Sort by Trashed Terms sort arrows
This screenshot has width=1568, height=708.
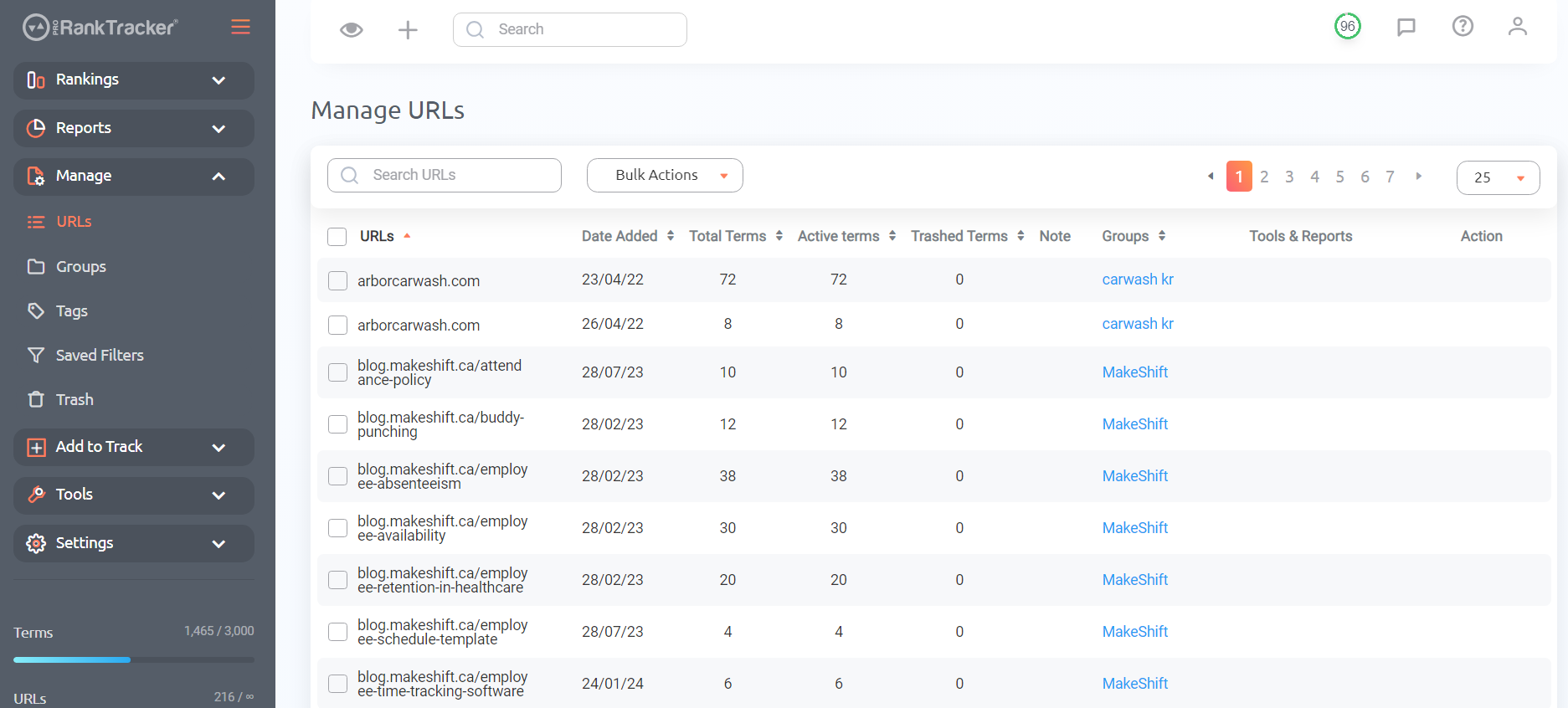(1020, 236)
